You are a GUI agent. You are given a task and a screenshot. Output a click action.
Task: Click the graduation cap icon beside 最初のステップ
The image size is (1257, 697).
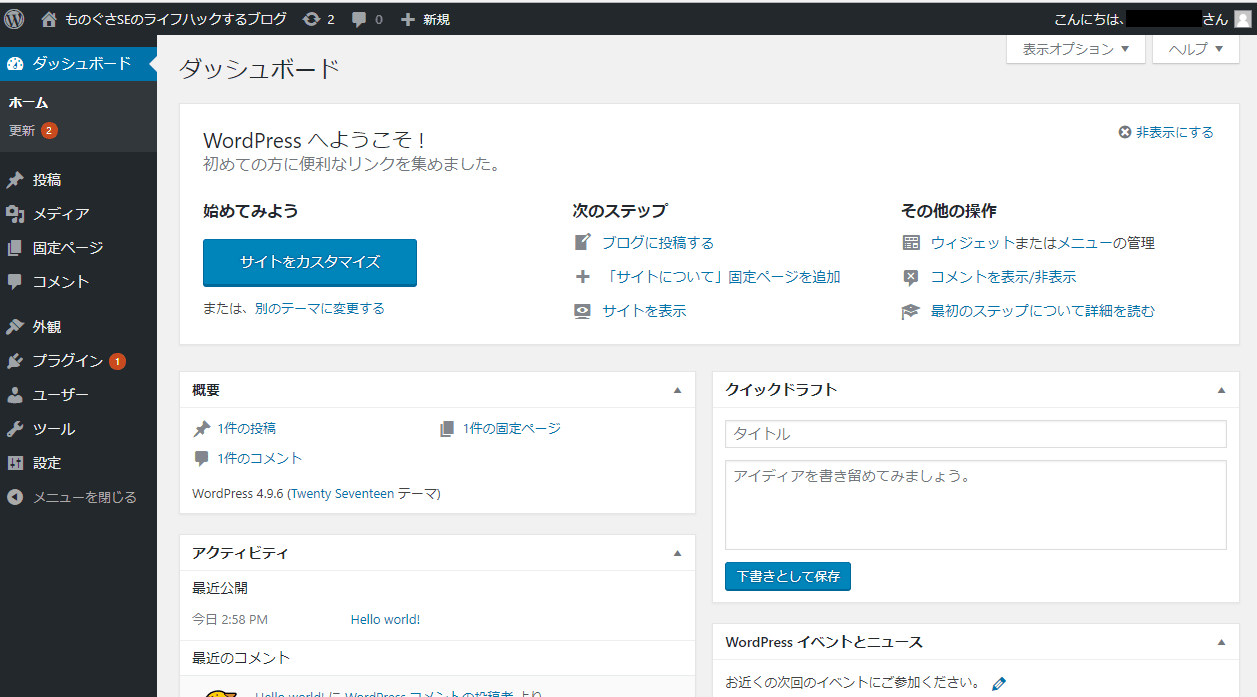(x=911, y=311)
